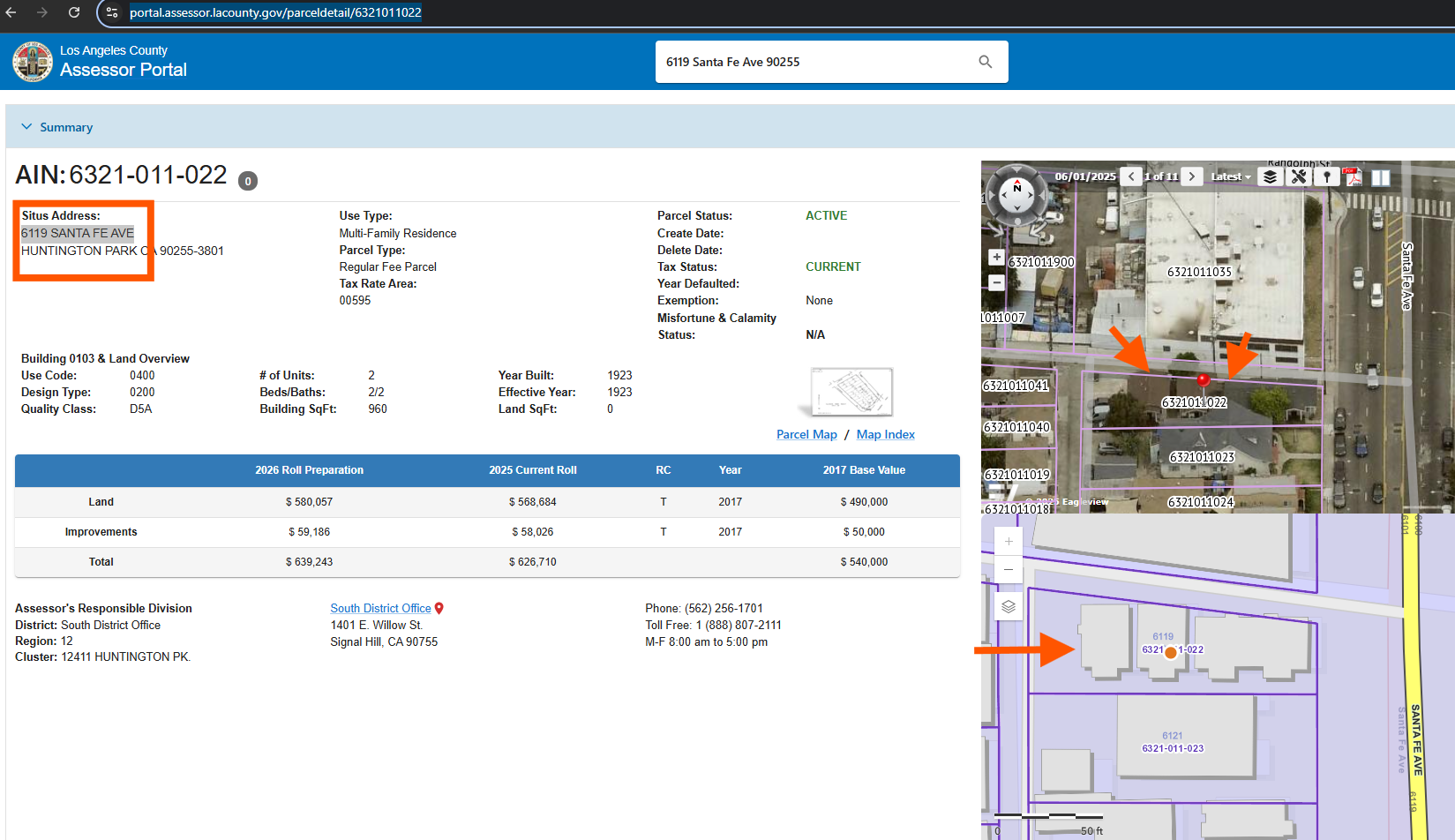Image resolution: width=1455 pixels, height=840 pixels.
Task: Reset aerial view to north on compass
Action: pos(1016,188)
